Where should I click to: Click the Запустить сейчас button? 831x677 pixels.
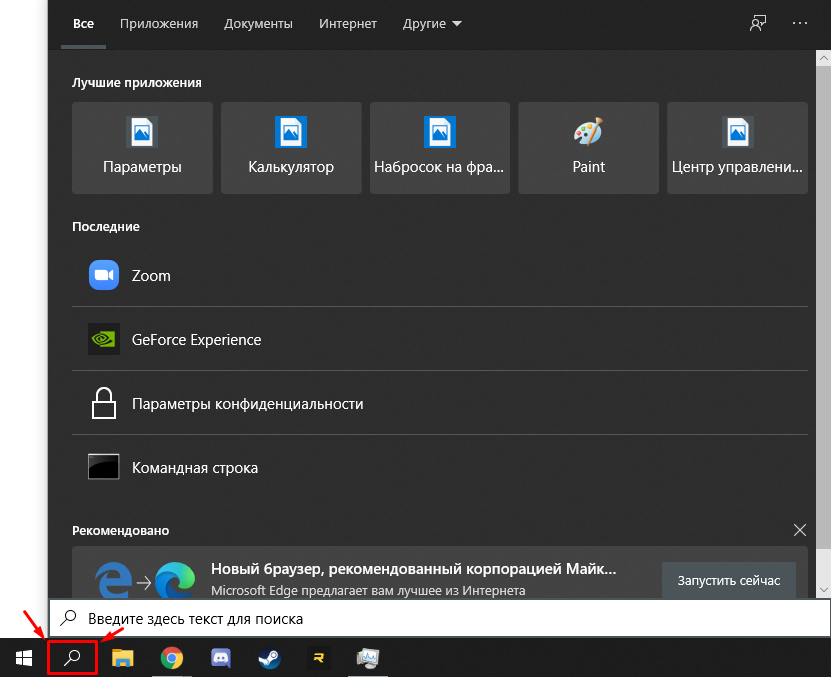[729, 581]
